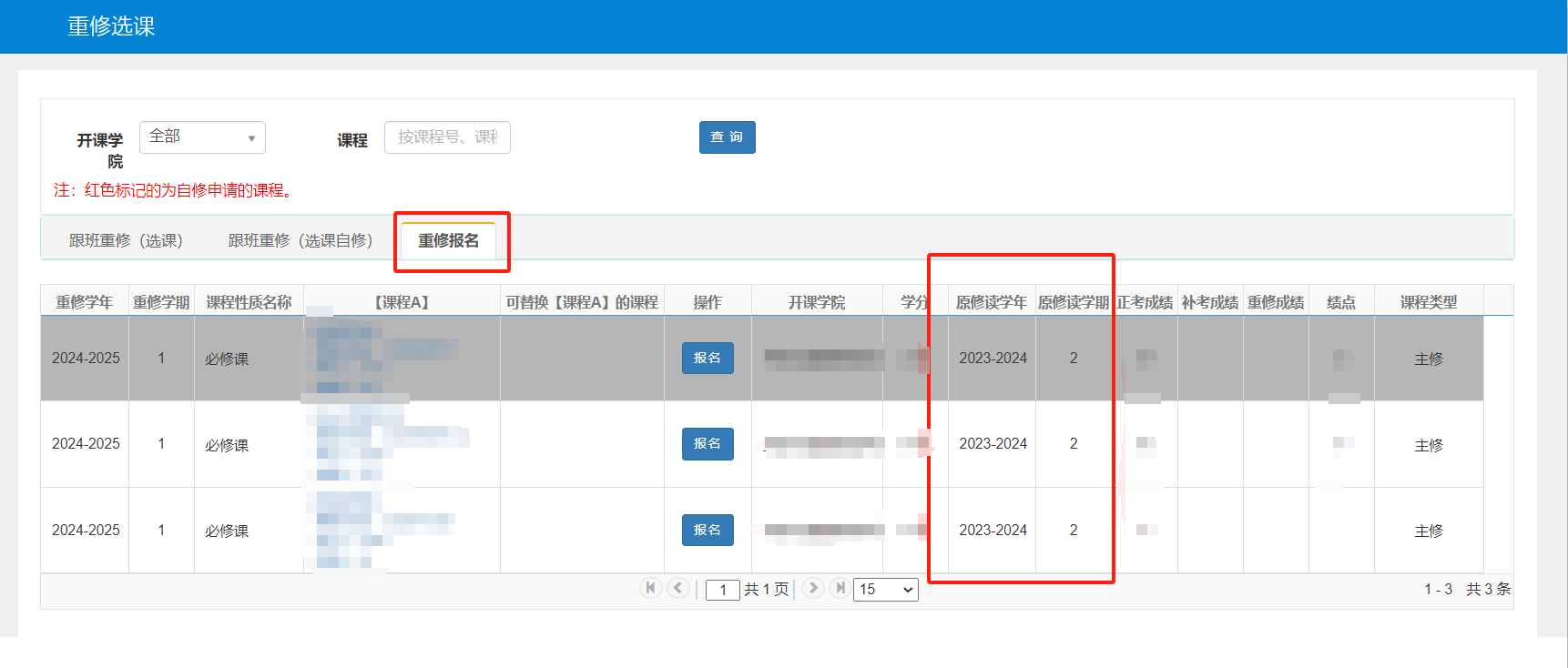Go to previous page of results
The image size is (1568, 668).
[x=677, y=588]
